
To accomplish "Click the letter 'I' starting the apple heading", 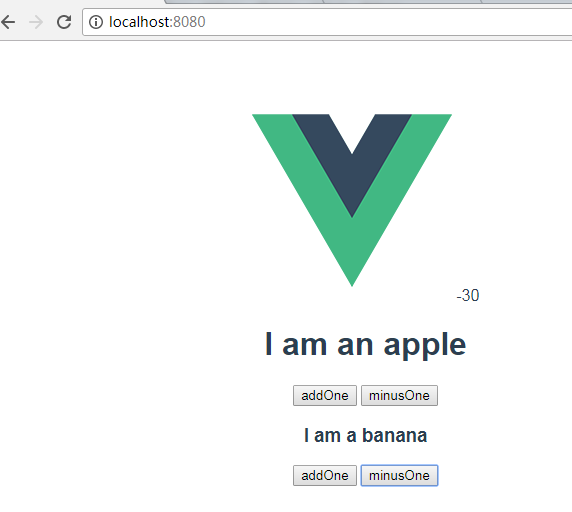I will coord(268,344).
